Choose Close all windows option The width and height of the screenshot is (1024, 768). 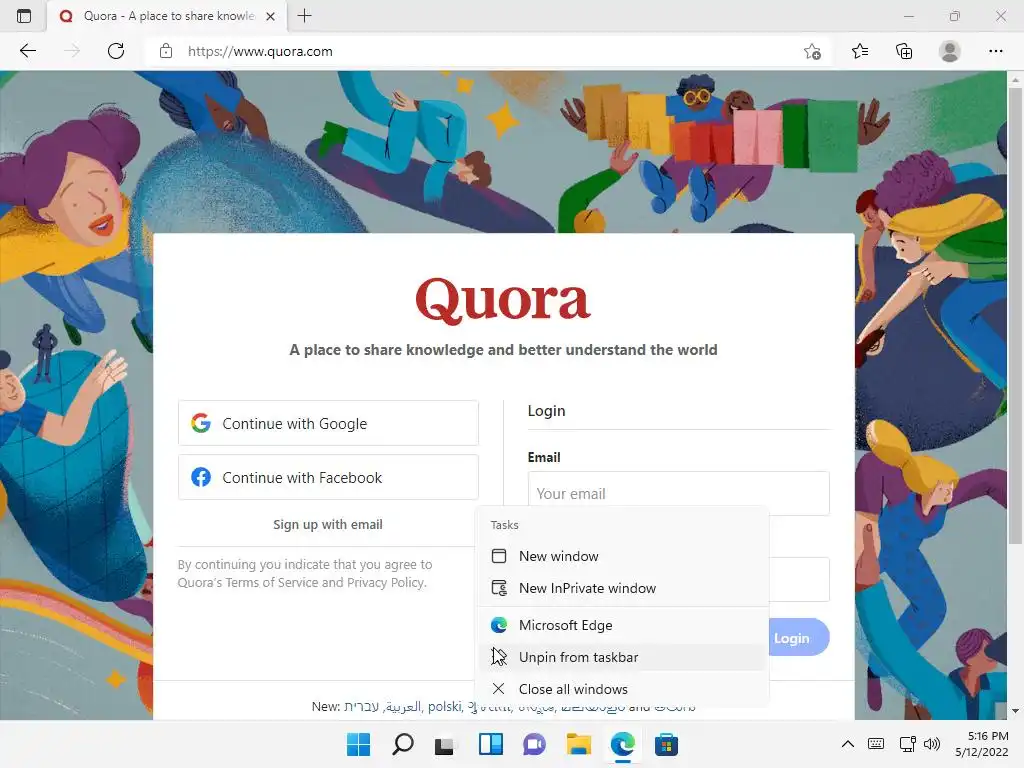coord(622,690)
